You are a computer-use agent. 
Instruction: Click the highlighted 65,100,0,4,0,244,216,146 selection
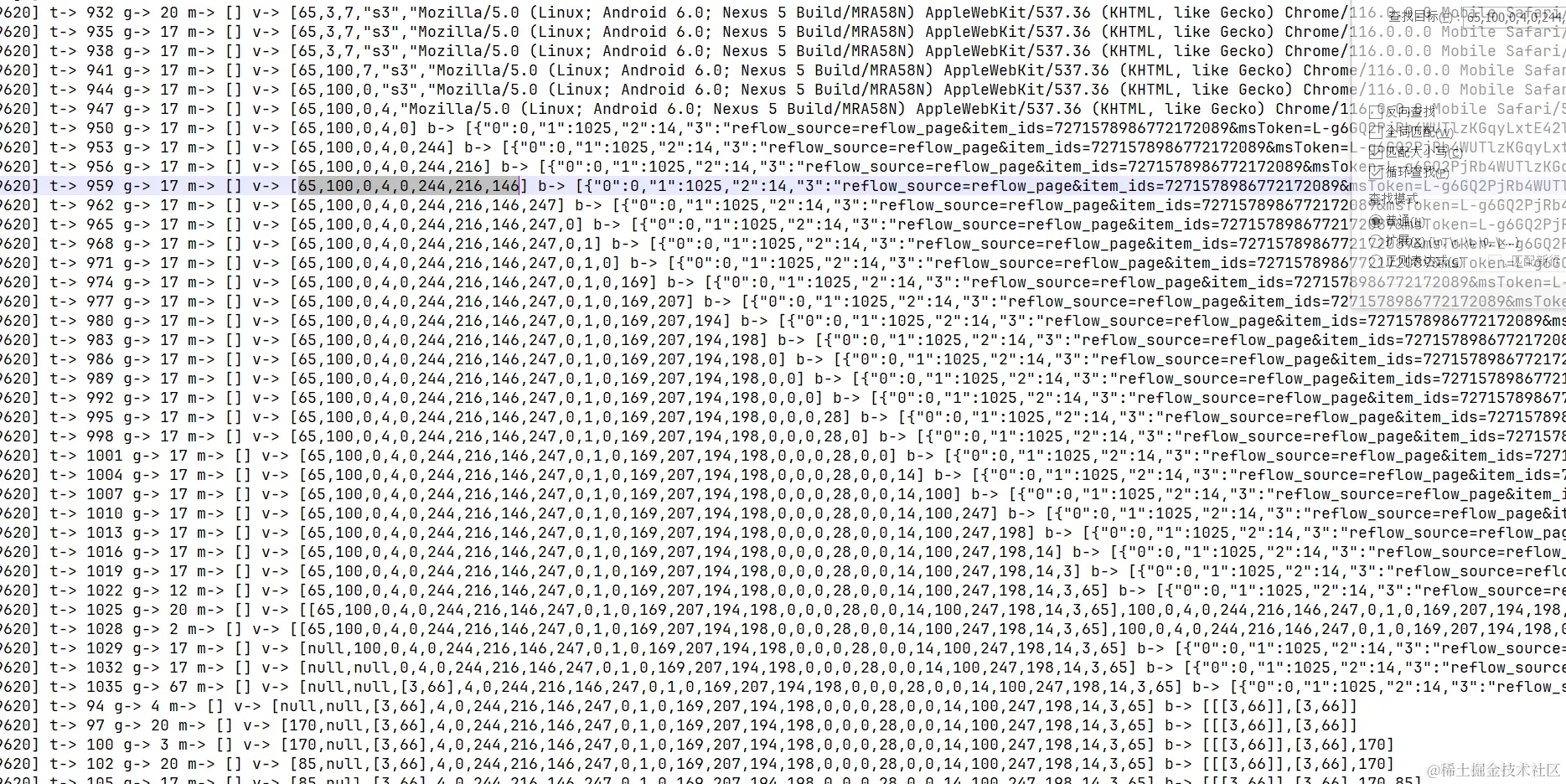point(408,186)
